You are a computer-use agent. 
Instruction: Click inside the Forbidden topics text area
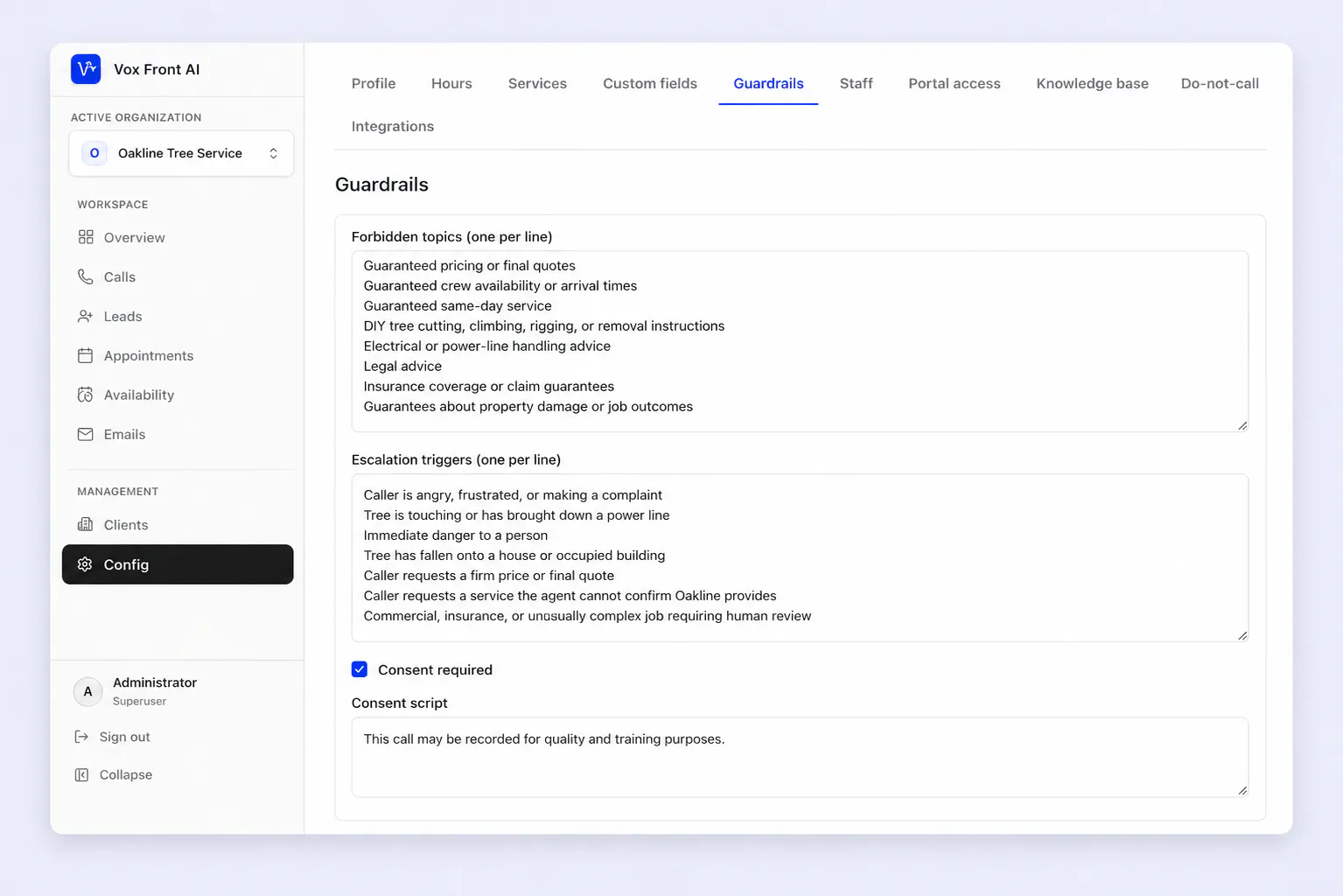tap(800, 341)
